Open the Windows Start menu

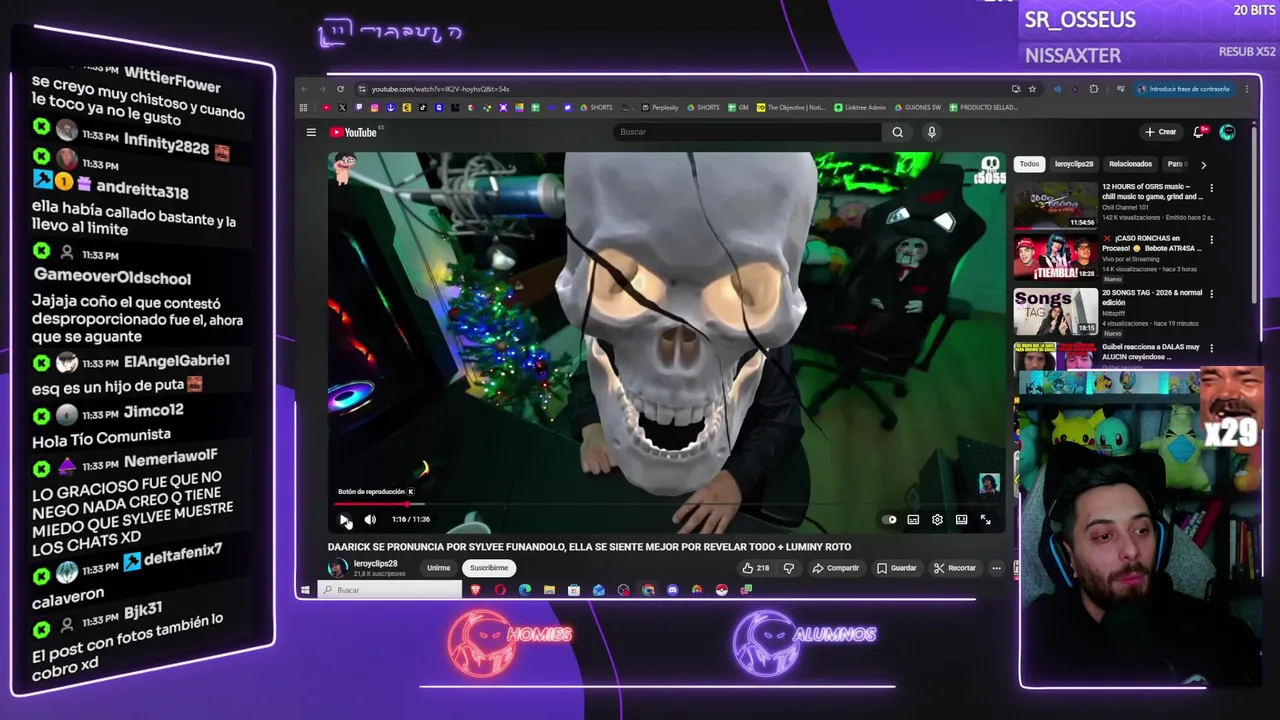tap(305, 590)
